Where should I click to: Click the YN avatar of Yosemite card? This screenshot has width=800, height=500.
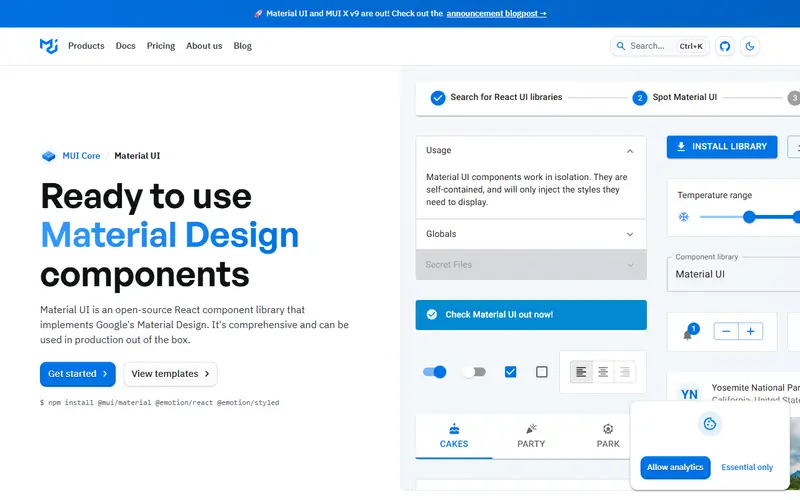click(689, 394)
